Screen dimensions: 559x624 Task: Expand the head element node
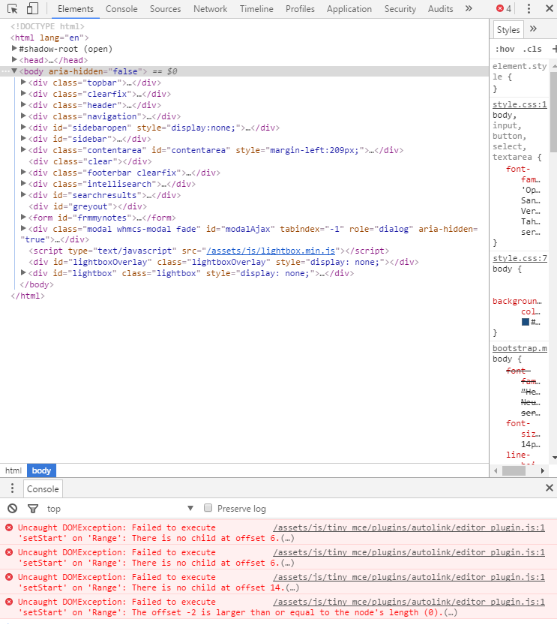pyautogui.click(x=14, y=60)
